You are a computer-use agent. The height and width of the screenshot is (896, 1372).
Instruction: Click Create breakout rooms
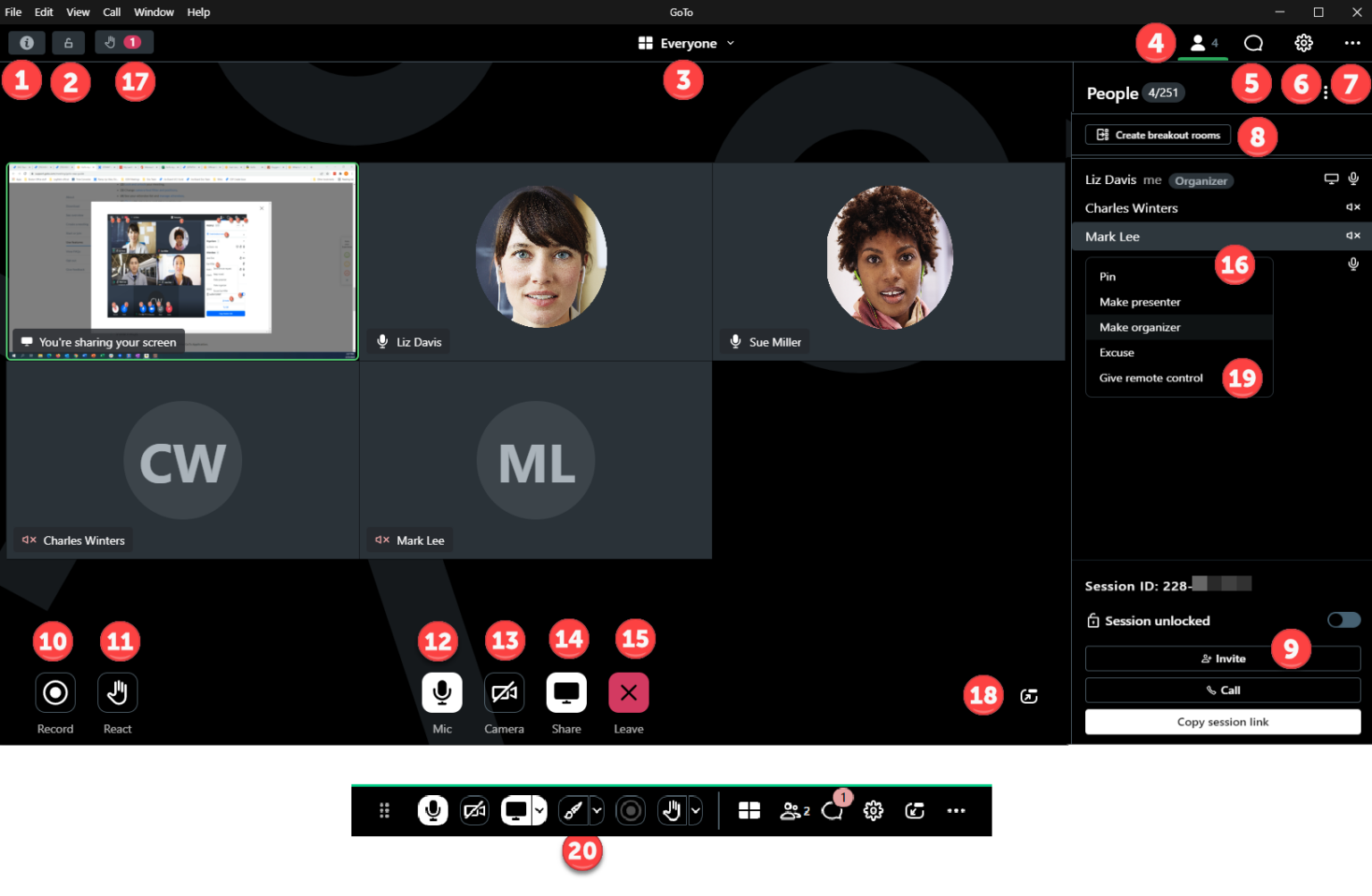tap(1157, 134)
